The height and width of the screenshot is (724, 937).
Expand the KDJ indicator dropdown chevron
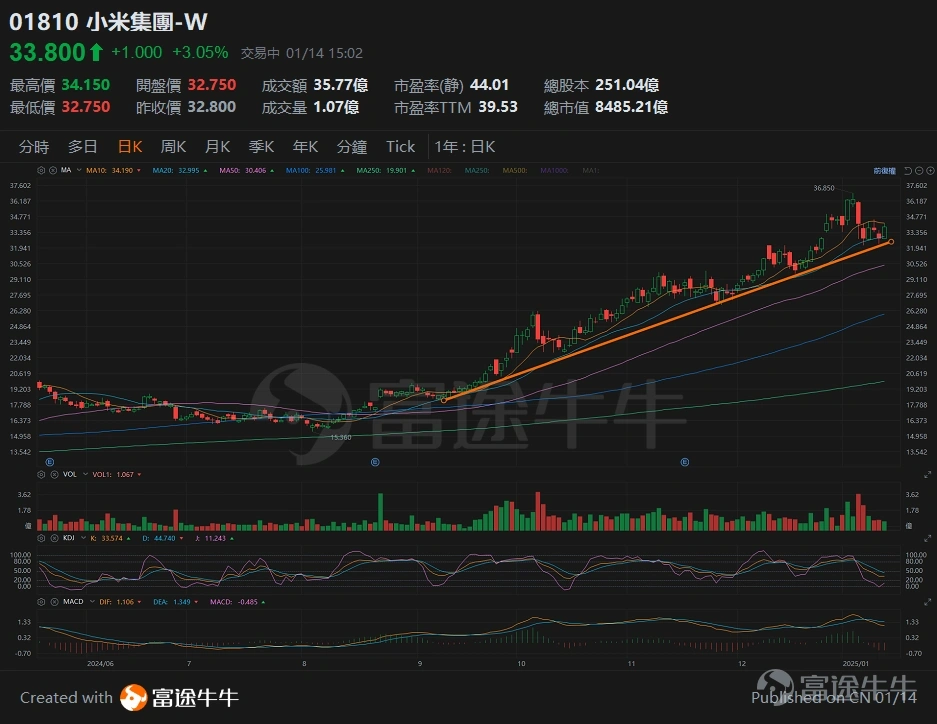(x=83, y=538)
